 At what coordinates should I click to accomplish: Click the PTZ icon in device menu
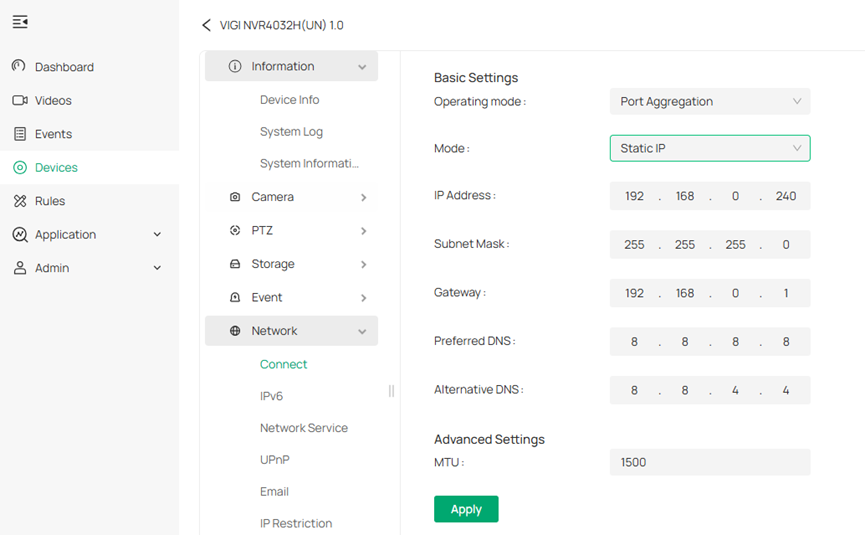point(235,230)
